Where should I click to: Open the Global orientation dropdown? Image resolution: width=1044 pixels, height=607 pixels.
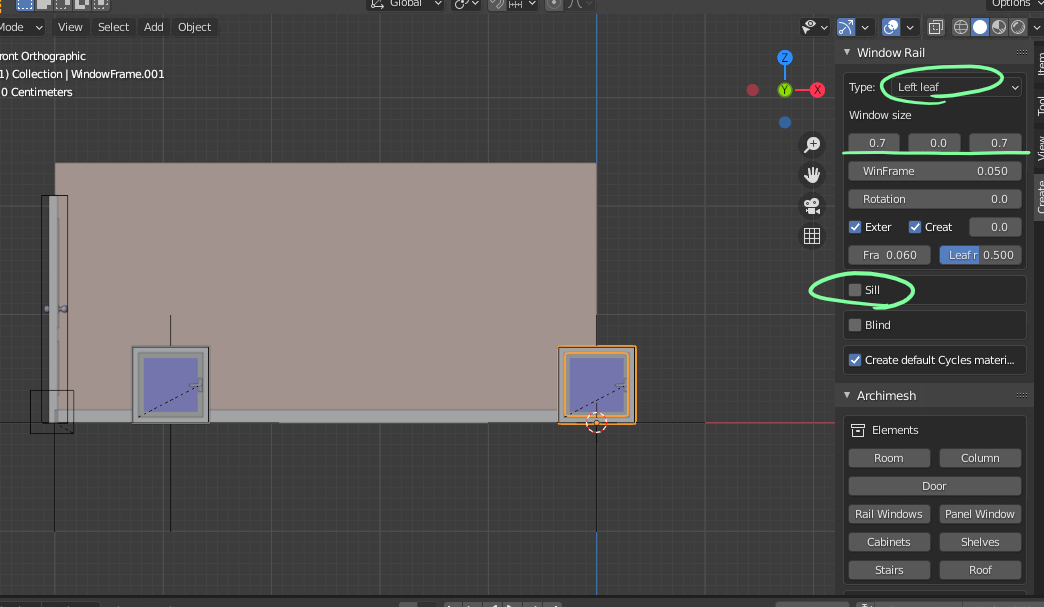407,4
